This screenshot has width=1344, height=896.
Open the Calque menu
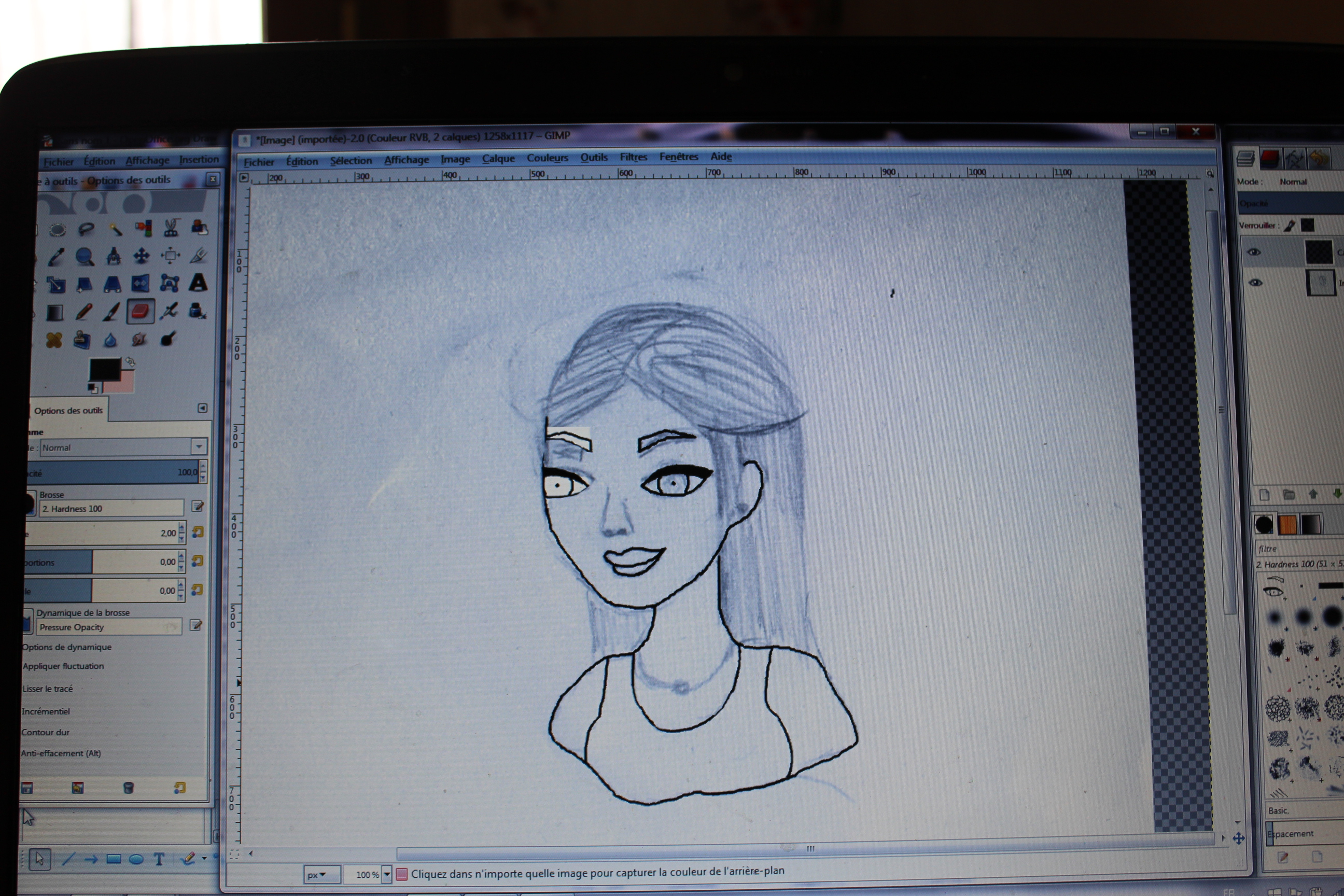[498, 159]
